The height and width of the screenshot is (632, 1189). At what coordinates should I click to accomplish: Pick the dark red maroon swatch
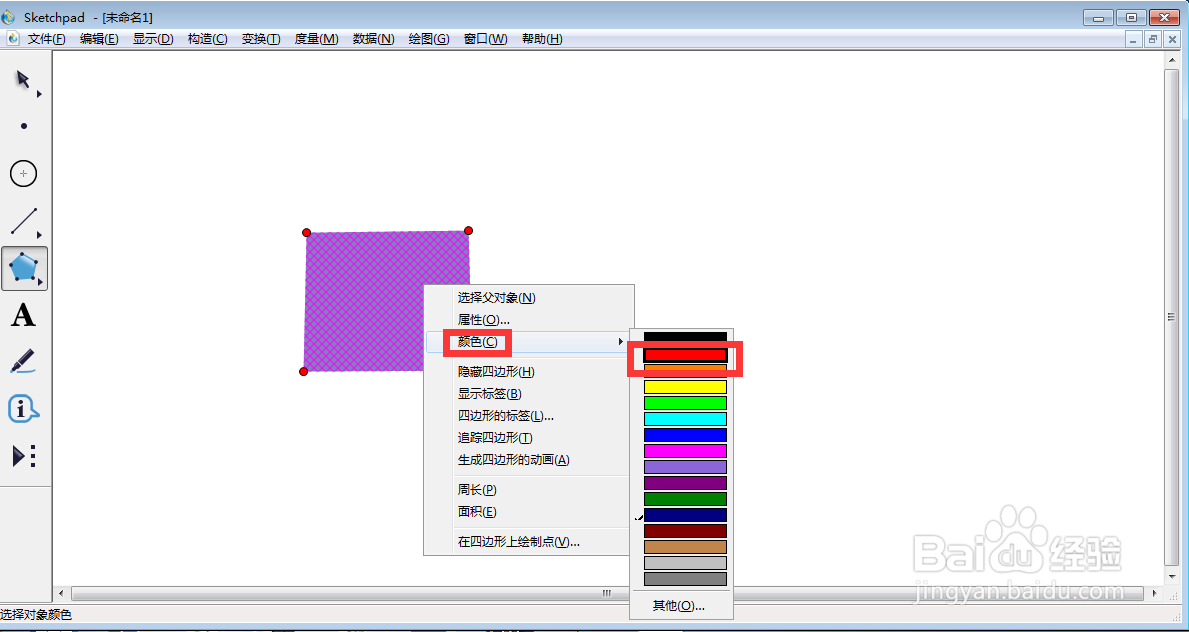[x=685, y=530]
